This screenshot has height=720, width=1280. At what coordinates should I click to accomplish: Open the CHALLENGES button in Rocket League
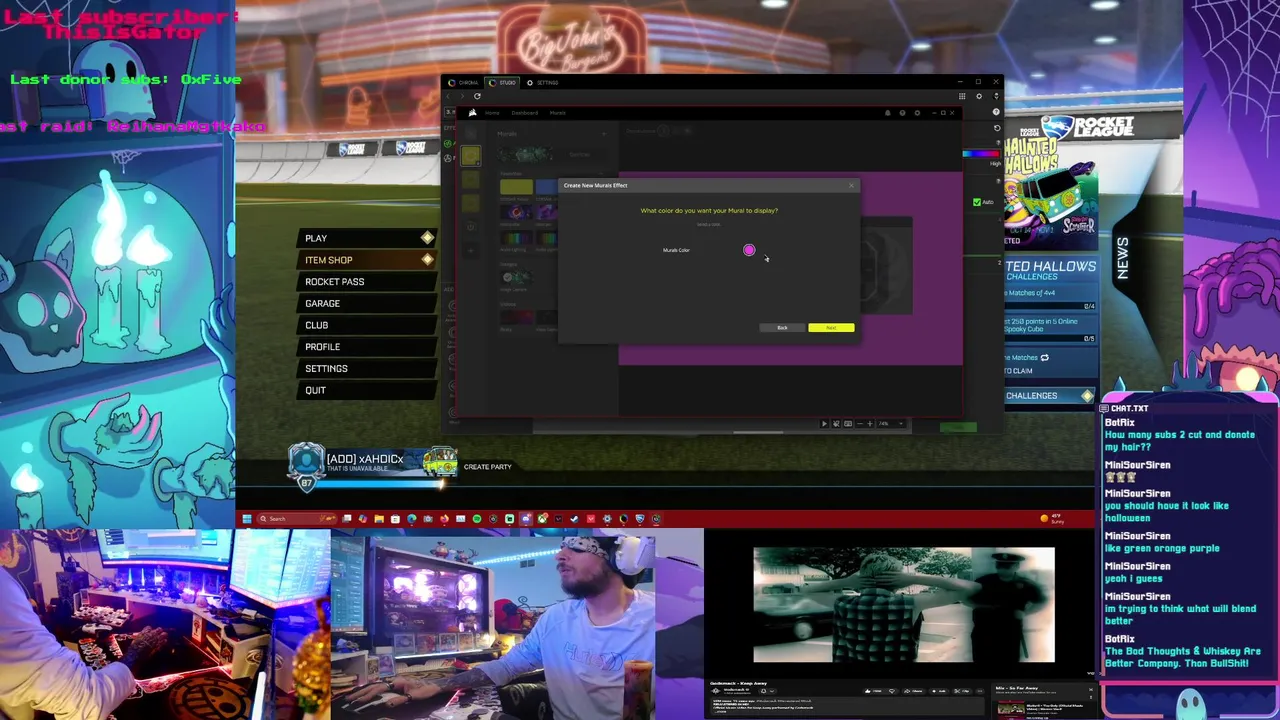[1048, 396]
